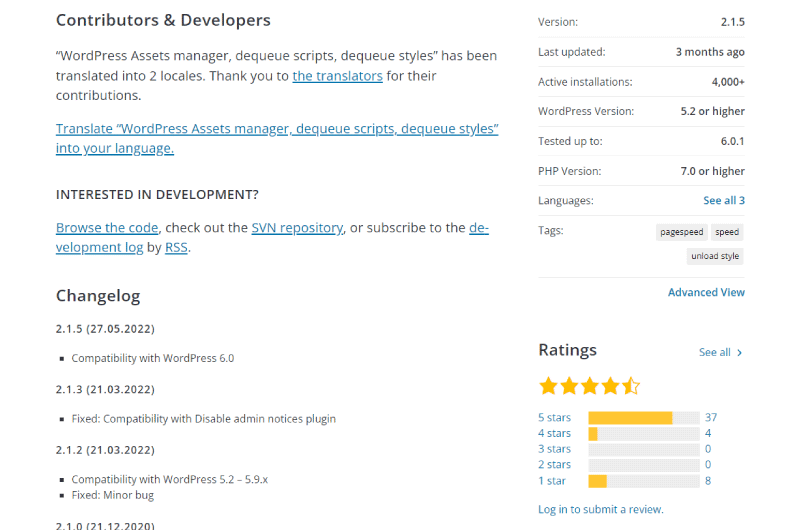Viewport: 800px width, 530px height.
Task: Click Fixed: Minor bug text
Action: pyautogui.click(x=112, y=495)
